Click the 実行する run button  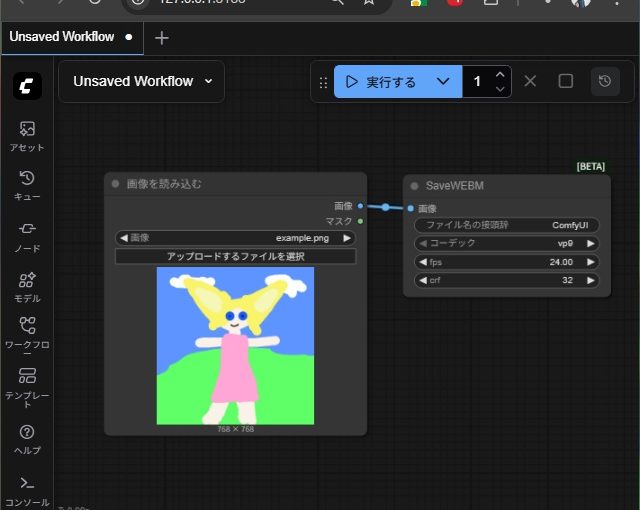pos(380,82)
